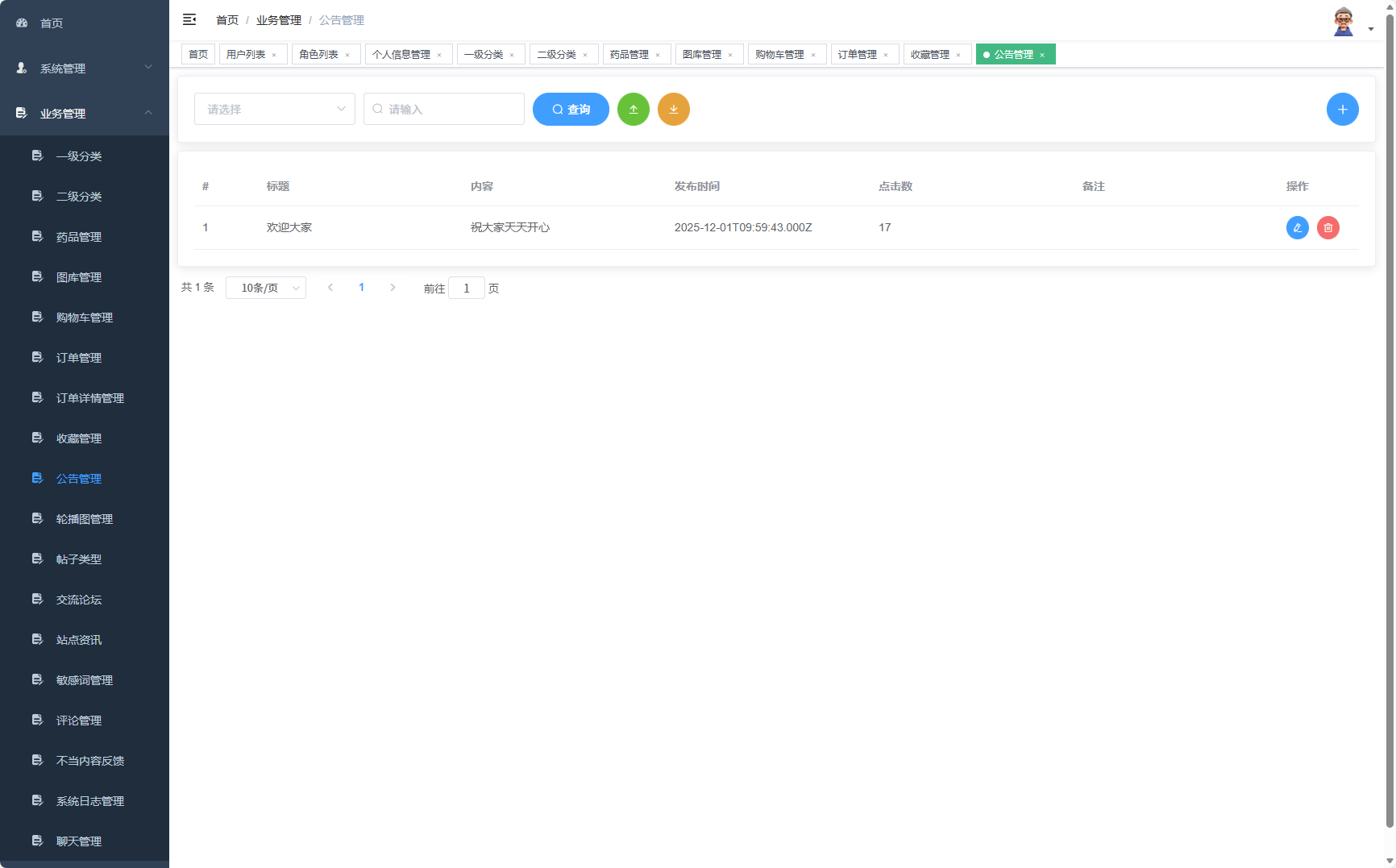Open the 10条/页 page size dropdown
1396x868 pixels.
266,287
